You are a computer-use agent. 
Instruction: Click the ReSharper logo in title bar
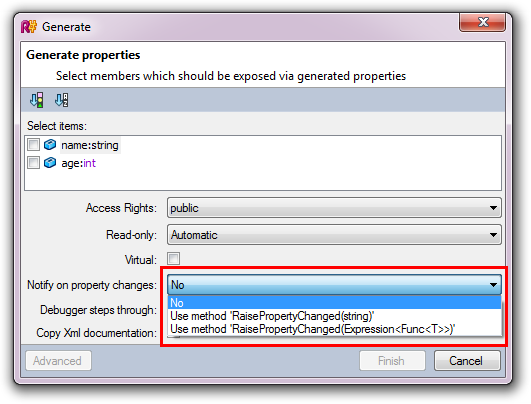pyautogui.click(x=28, y=26)
